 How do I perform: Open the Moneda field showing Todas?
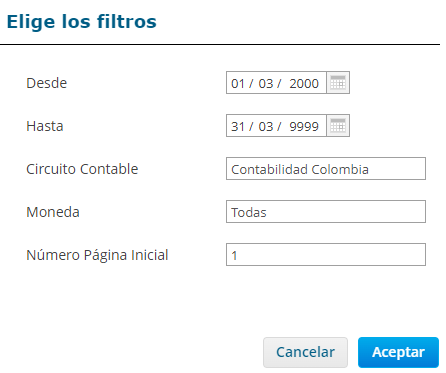pos(326,212)
